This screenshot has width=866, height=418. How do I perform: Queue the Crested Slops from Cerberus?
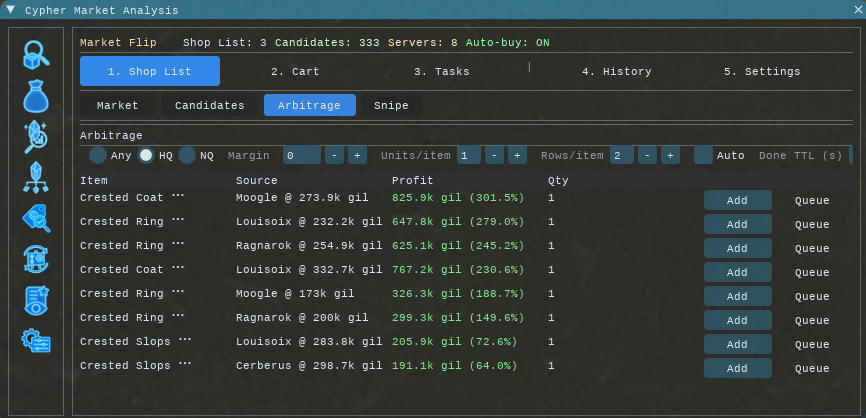[x=811, y=368]
